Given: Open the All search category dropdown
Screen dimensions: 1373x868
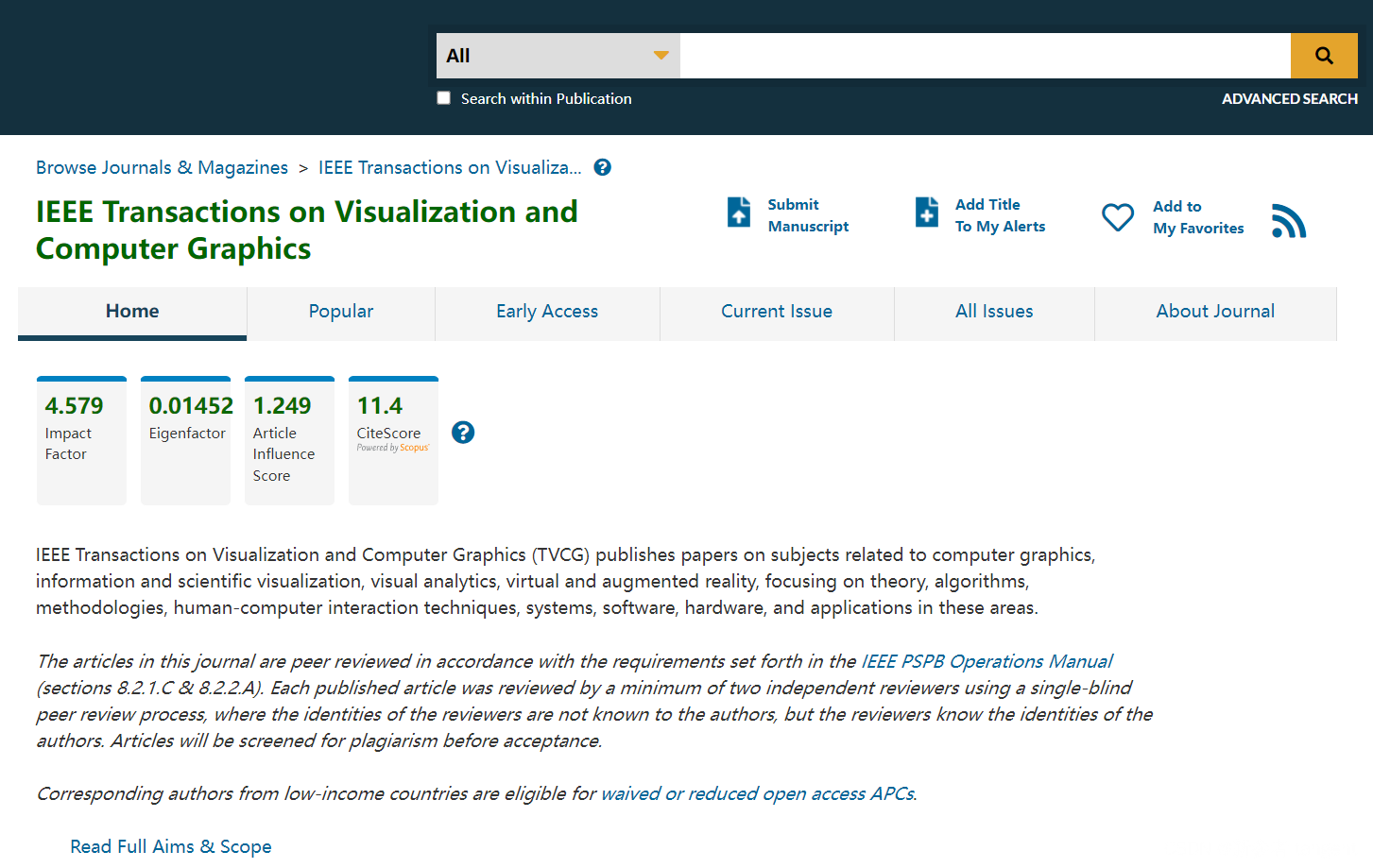Looking at the screenshot, I should coord(558,56).
